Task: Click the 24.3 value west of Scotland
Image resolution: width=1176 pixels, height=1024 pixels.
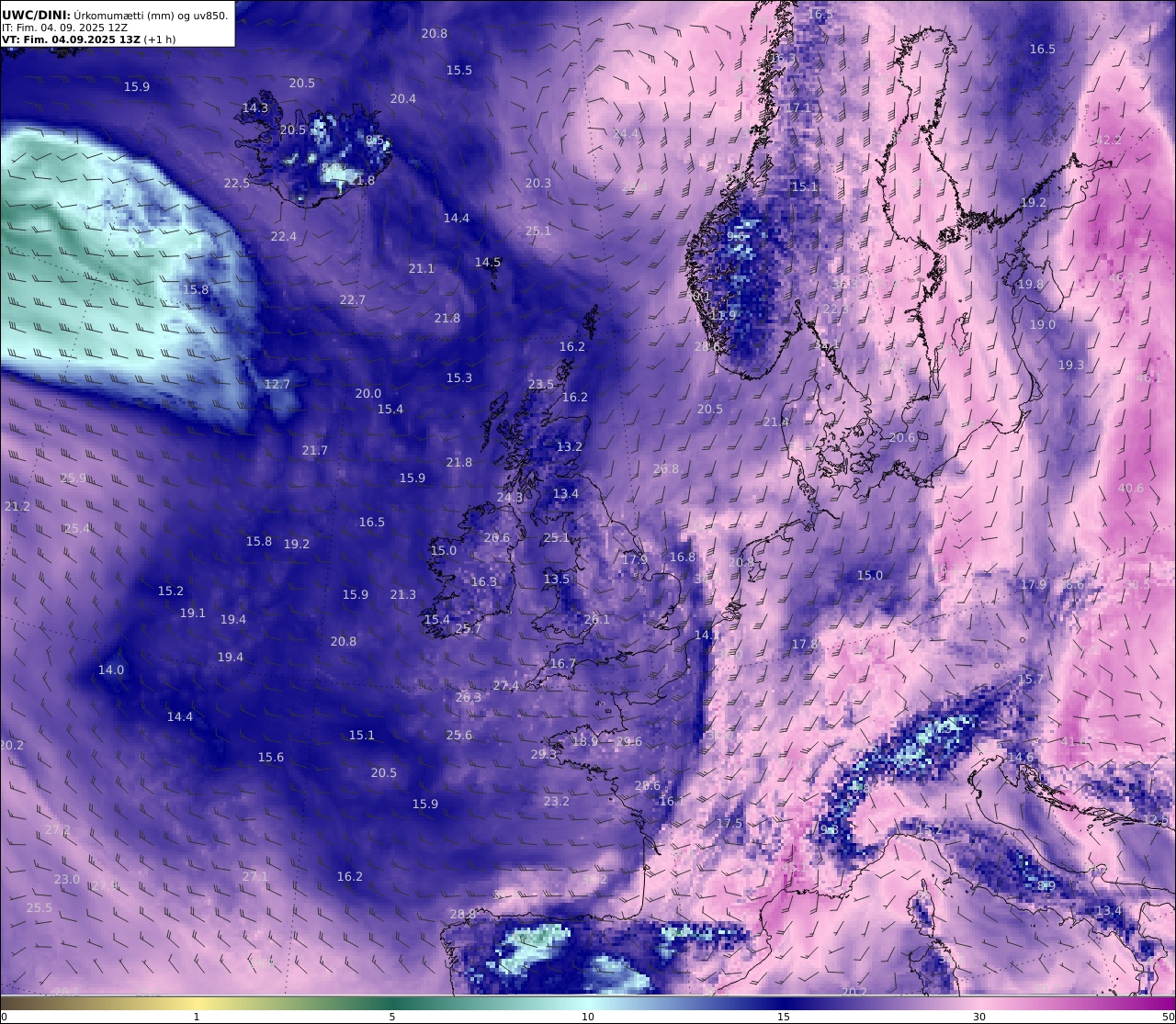Action: point(510,497)
